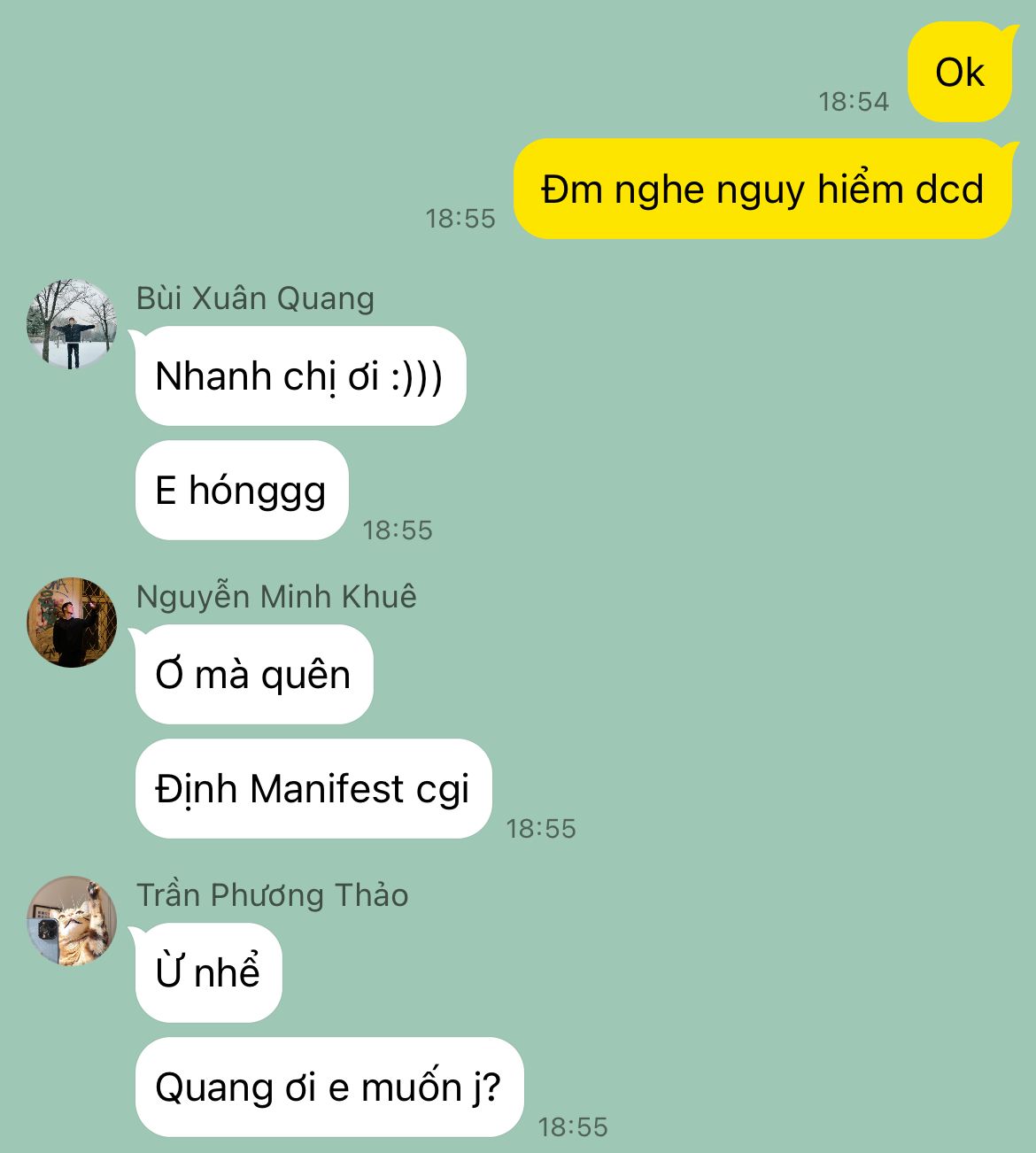The width and height of the screenshot is (1036, 1153).
Task: Click the 18:54 timestamp beside Ok
Action: (x=854, y=102)
